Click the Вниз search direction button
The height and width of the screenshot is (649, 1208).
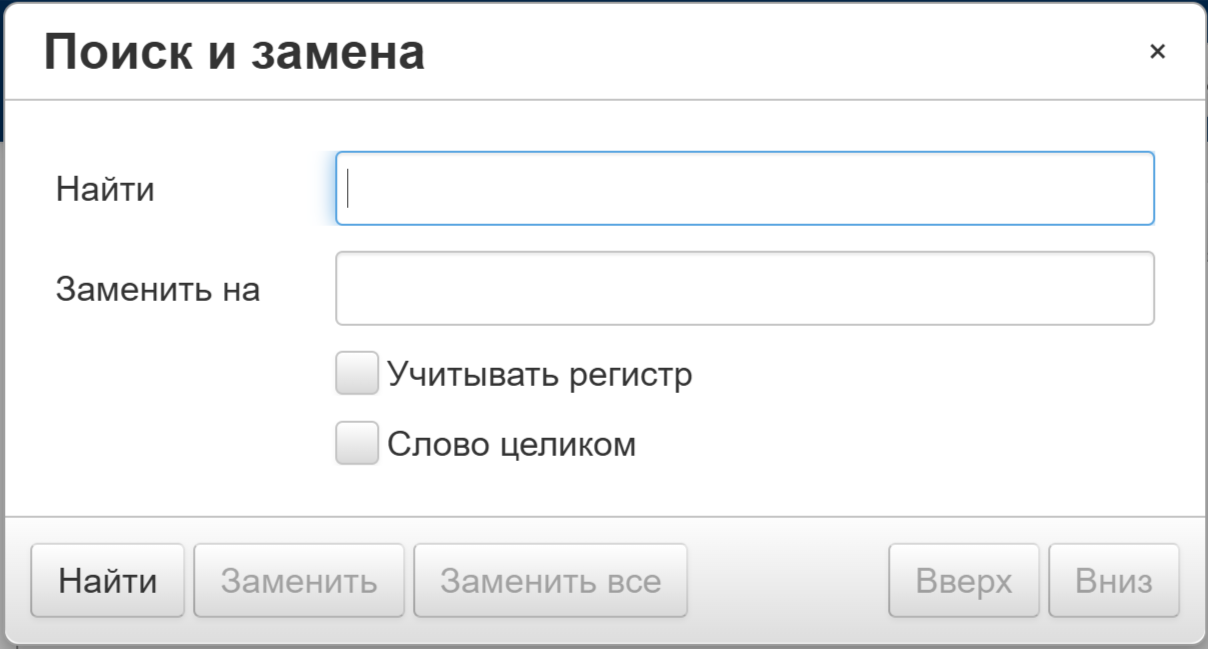coord(1114,581)
